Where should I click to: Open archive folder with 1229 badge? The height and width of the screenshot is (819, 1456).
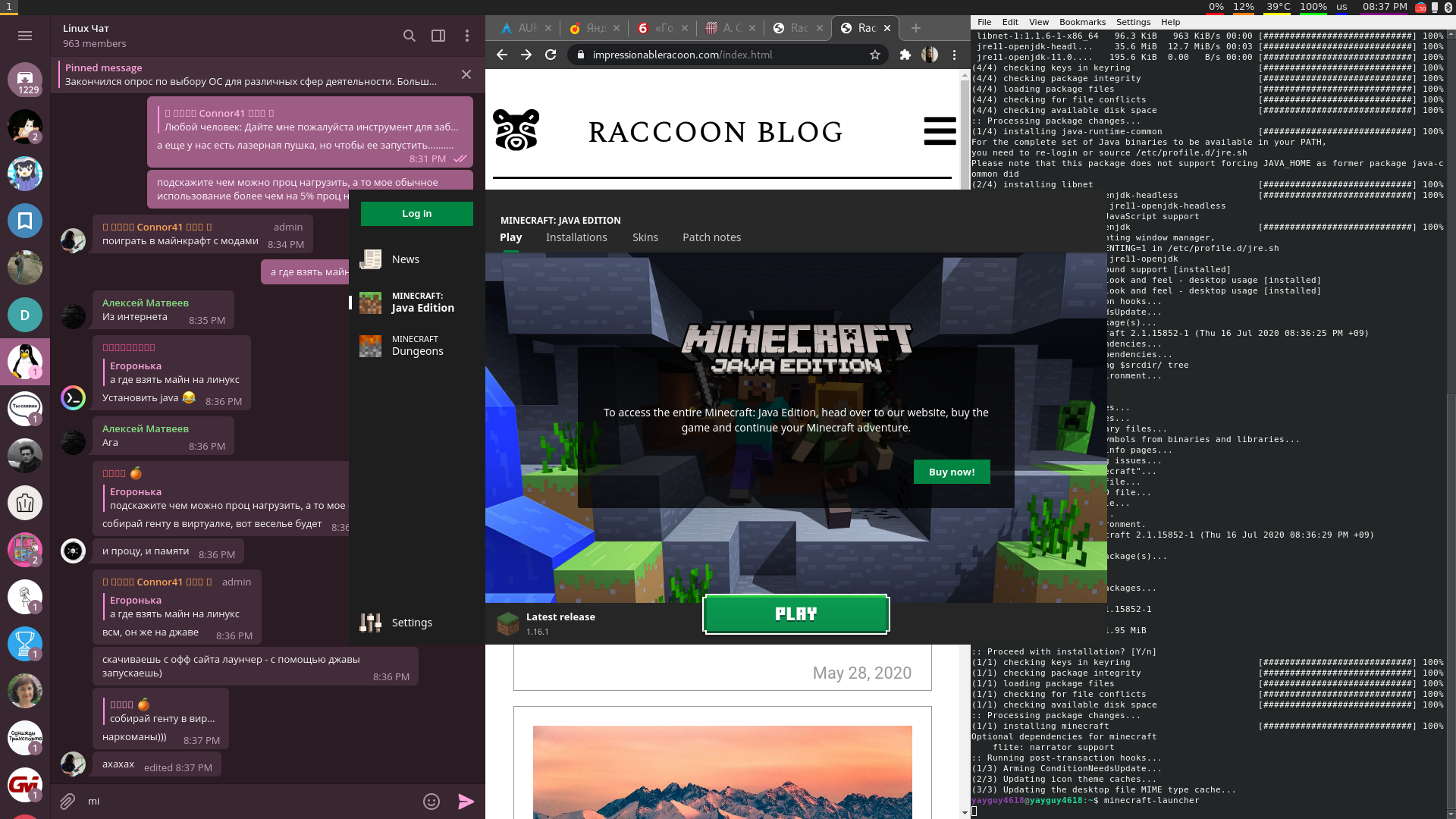coord(25,80)
